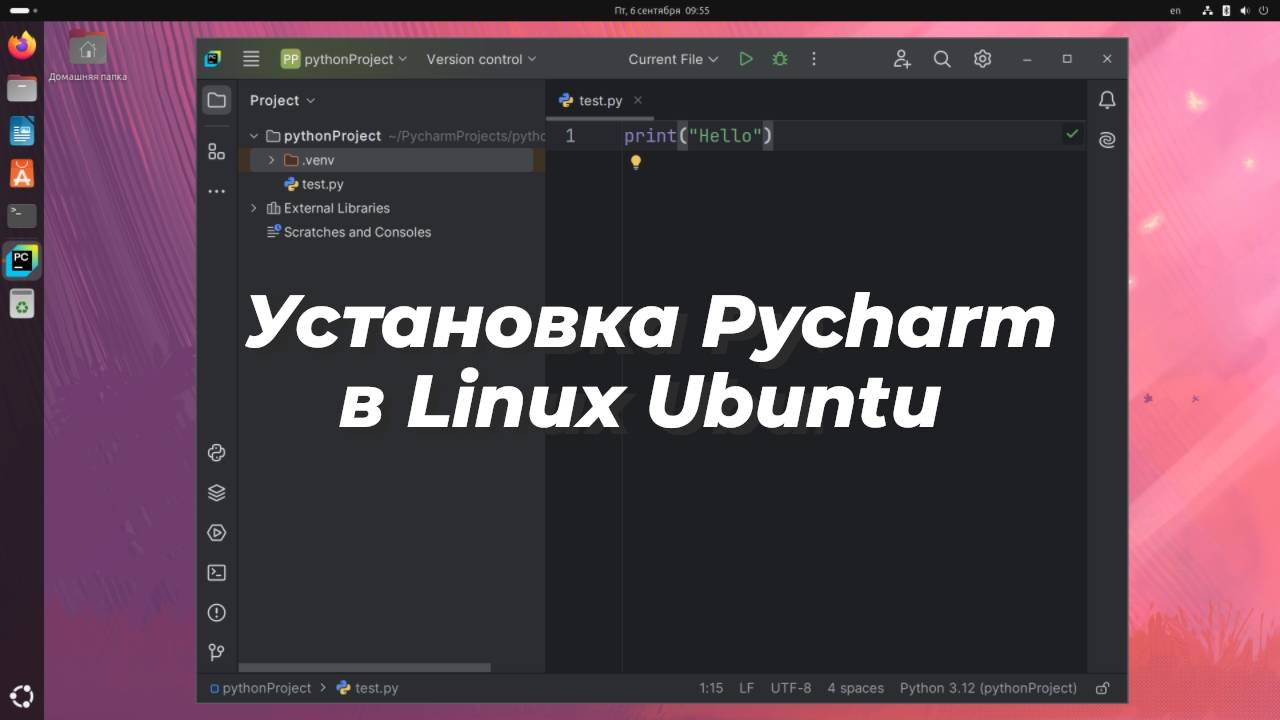Open the Python Console tool window
The width and height of the screenshot is (1280, 720).
pyautogui.click(x=216, y=453)
